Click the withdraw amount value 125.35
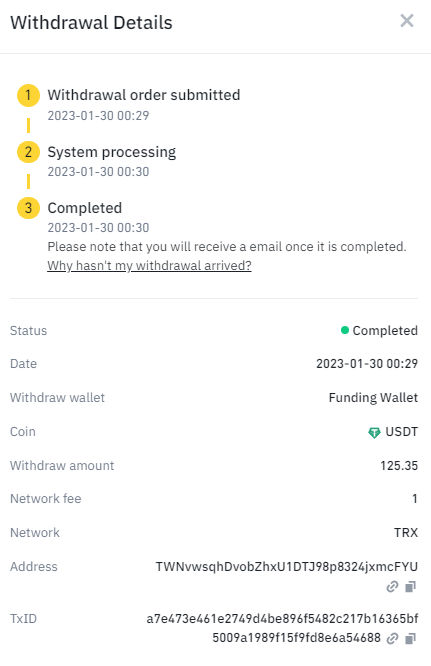Screen dimensions: 431x666 click(x=399, y=466)
